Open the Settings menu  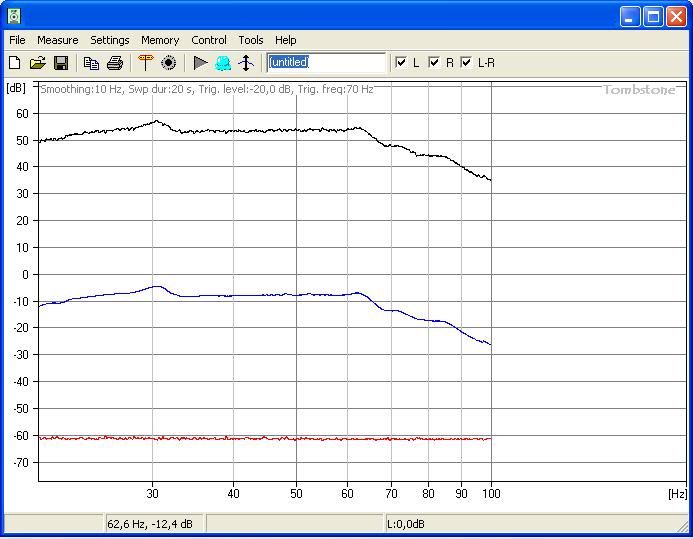(x=110, y=40)
